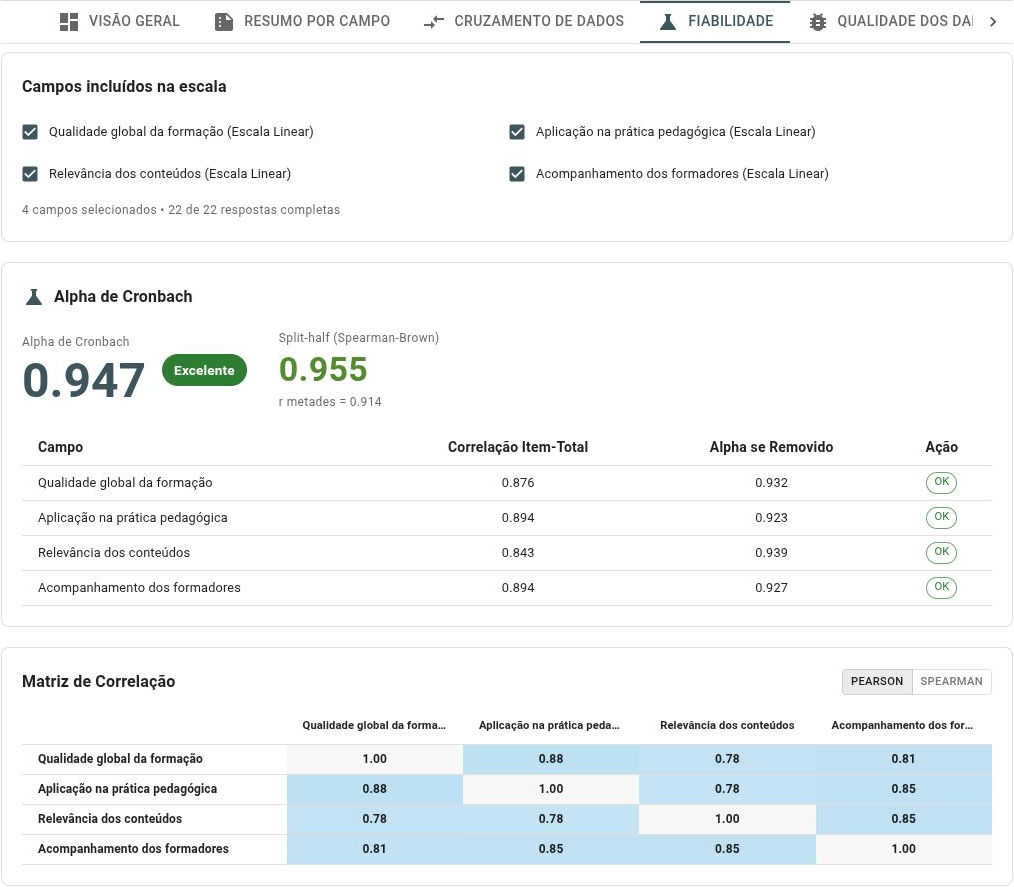The width and height of the screenshot is (1014, 887).
Task: Click matrix column header Relevância dos conteúdos
Action: tap(727, 725)
